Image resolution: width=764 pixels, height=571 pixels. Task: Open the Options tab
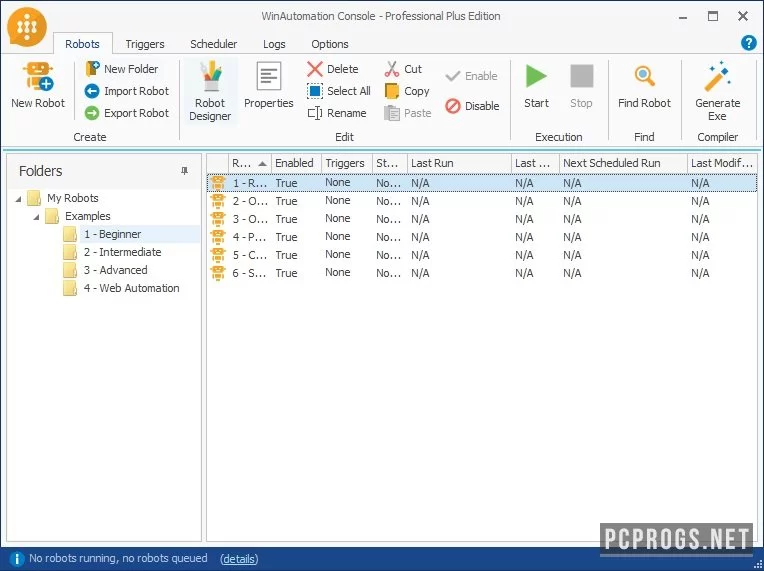click(330, 44)
